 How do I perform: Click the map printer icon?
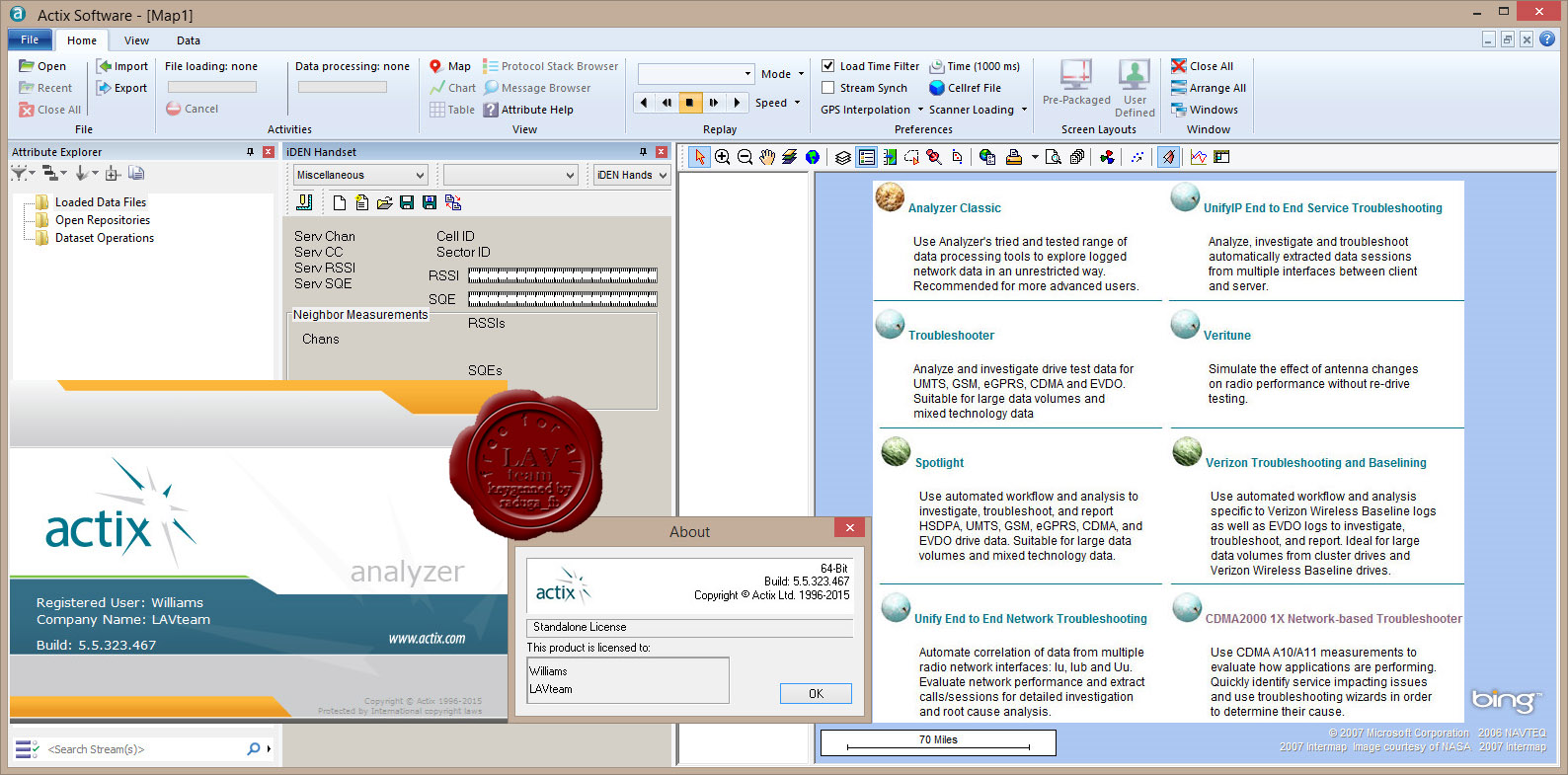tap(1013, 157)
